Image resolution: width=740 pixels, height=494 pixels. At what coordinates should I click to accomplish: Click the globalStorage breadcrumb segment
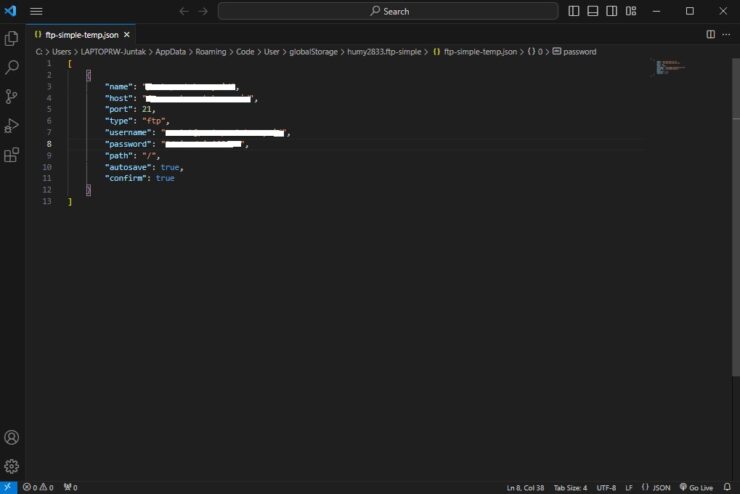(x=313, y=51)
